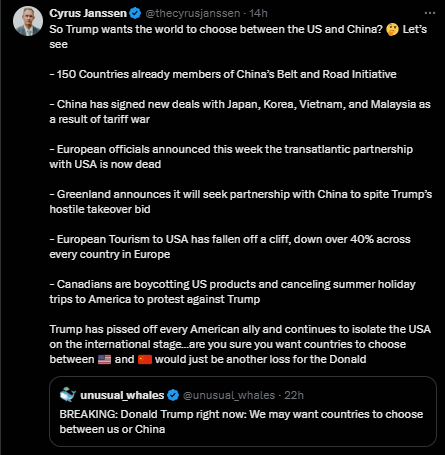Click Cyrus Janssen's blue verified badge
The width and height of the screenshot is (445, 455).
(x=135, y=13)
